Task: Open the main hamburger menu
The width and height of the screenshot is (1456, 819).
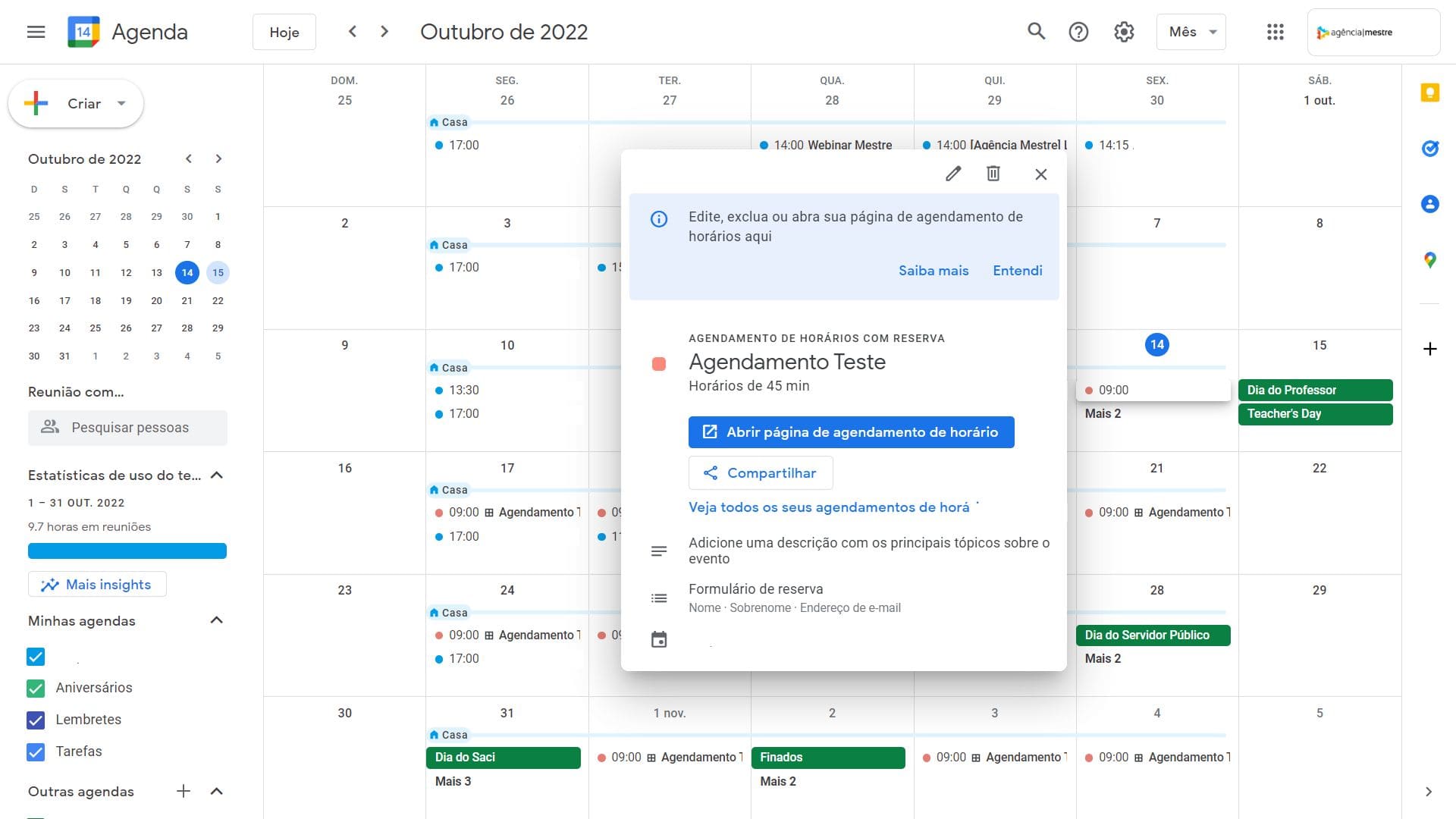Action: point(36,32)
